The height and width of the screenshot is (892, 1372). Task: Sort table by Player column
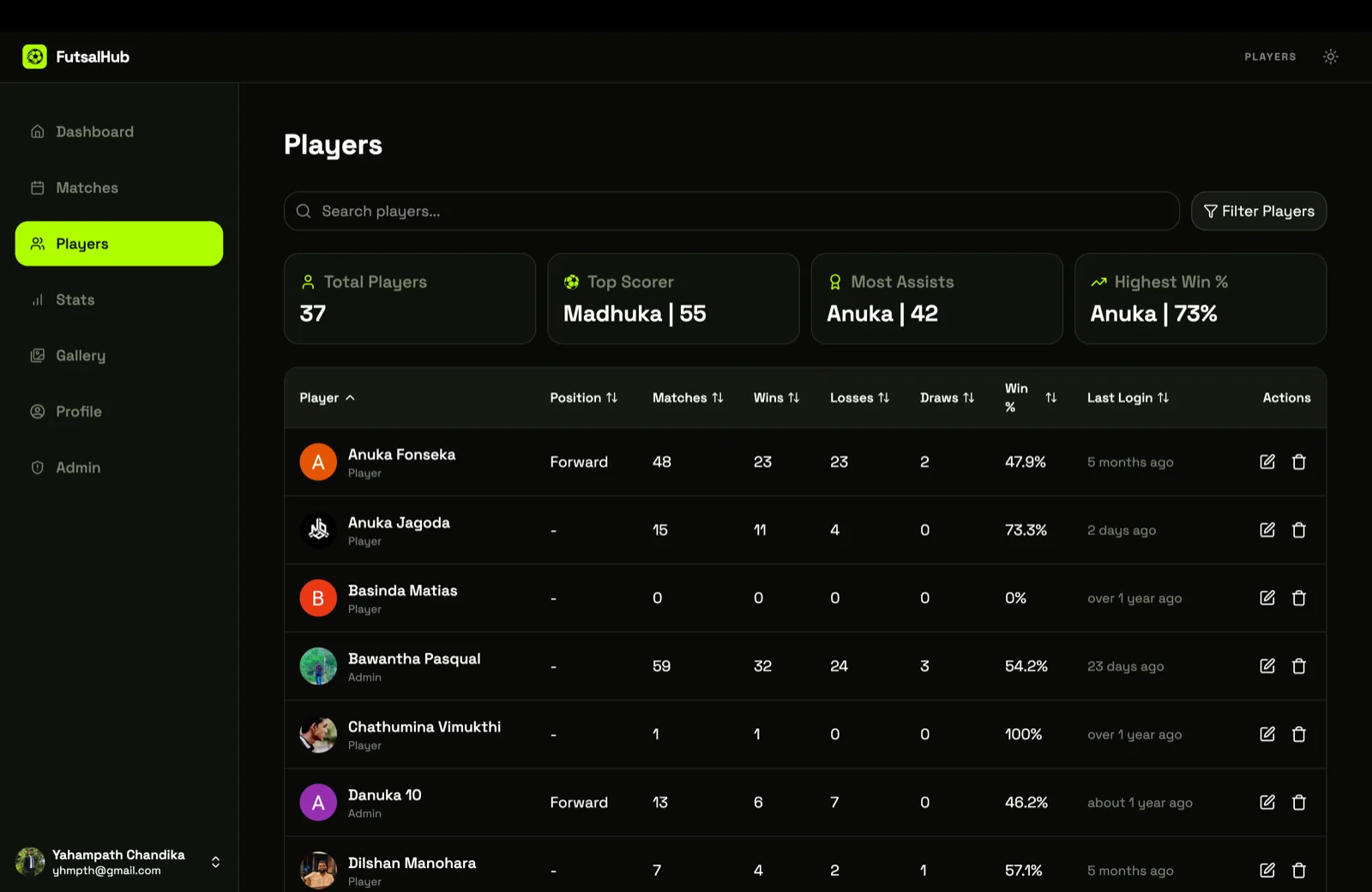[x=327, y=398]
